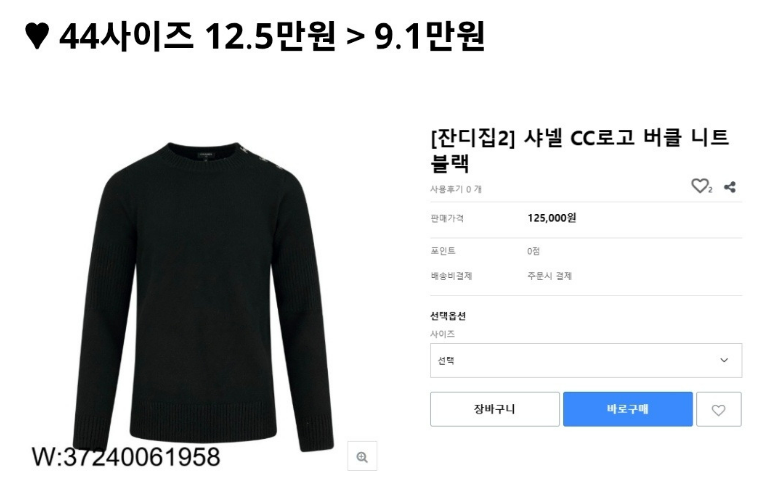
Task: Click the 선택옵션 label
Action: click(448, 316)
